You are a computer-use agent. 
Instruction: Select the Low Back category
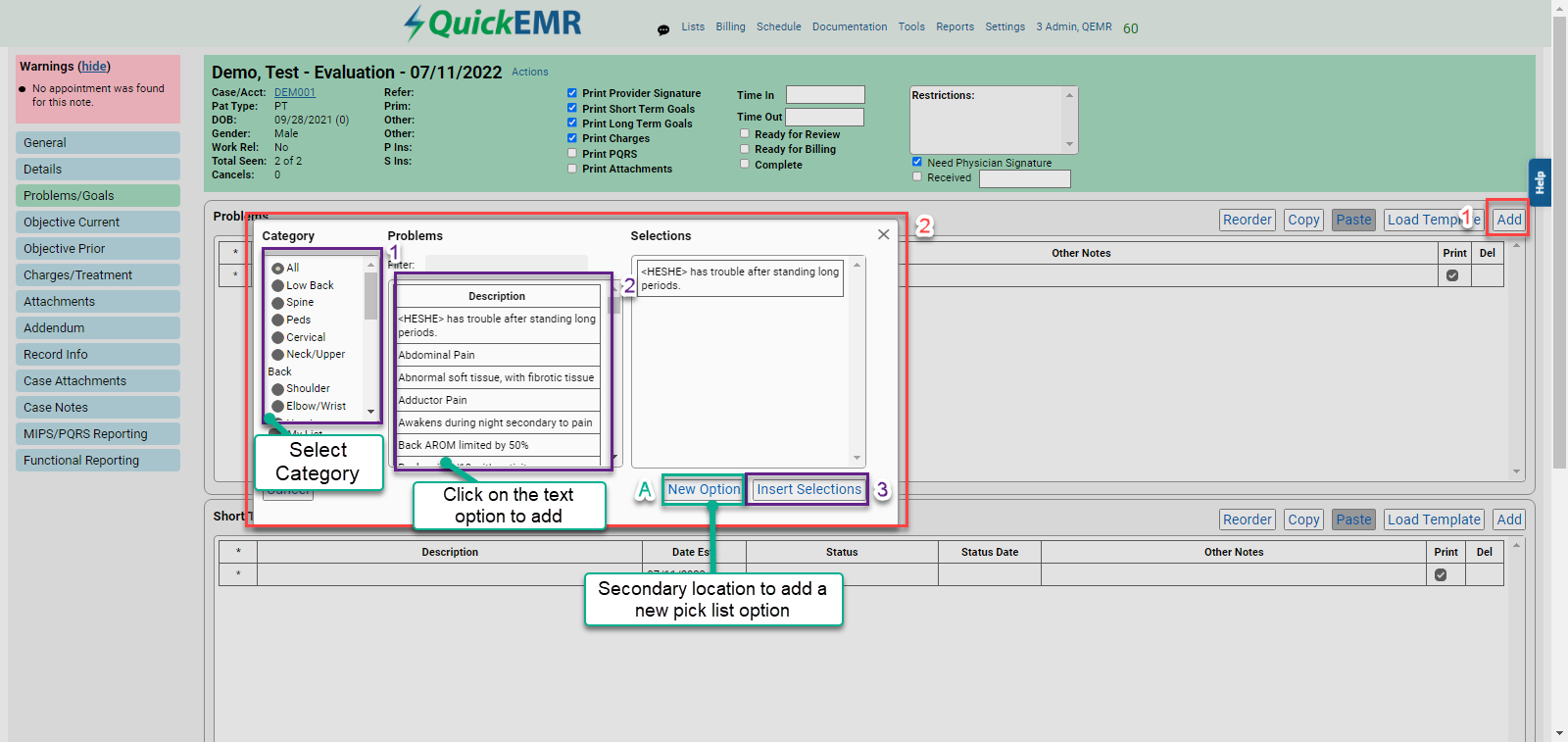277,286
